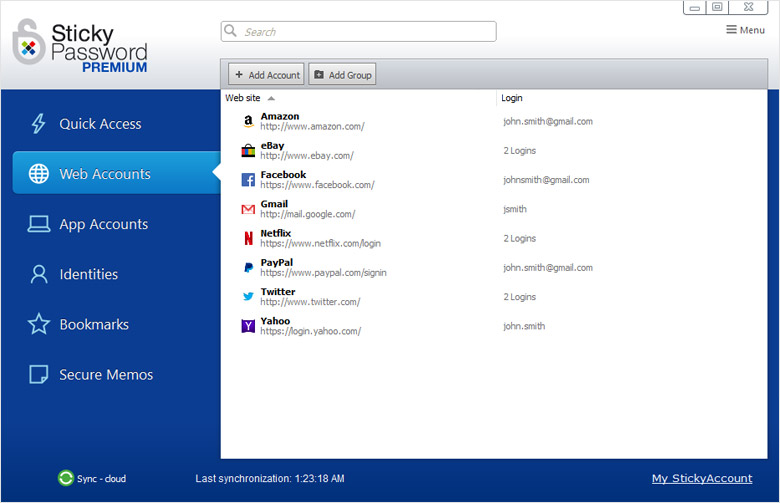The height and width of the screenshot is (503, 780).
Task: Click the PayPal P icon
Action: click(248, 268)
